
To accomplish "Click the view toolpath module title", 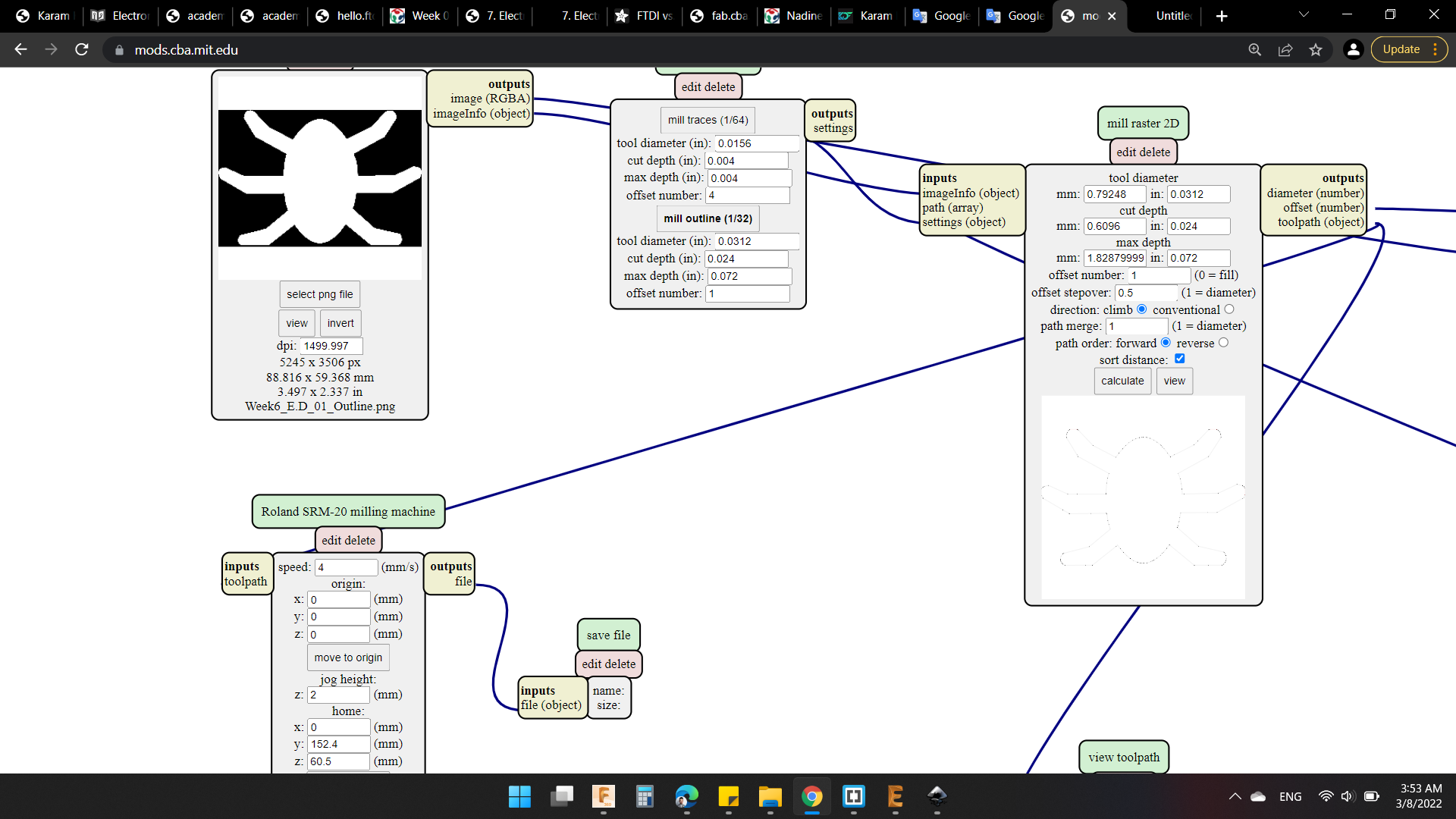I will pyautogui.click(x=1124, y=758).
